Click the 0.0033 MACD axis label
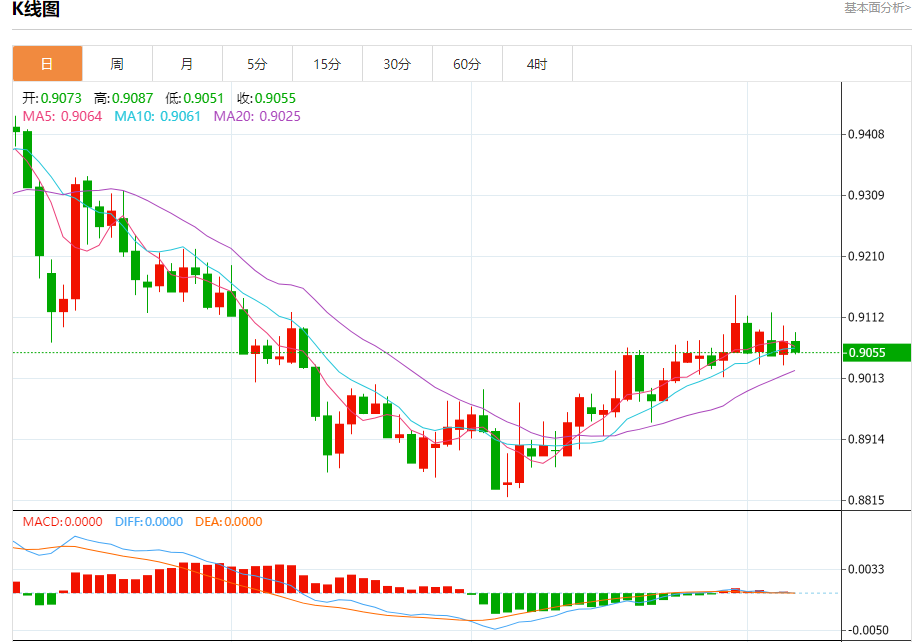The width and height of the screenshot is (917, 642). [x=867, y=569]
